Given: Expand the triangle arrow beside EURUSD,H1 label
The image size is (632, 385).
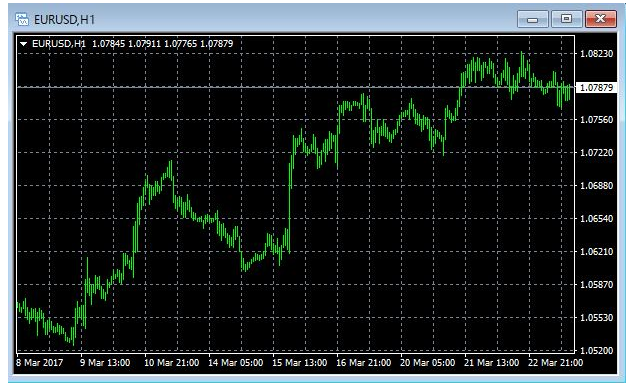Looking at the screenshot, I should coord(24,44).
